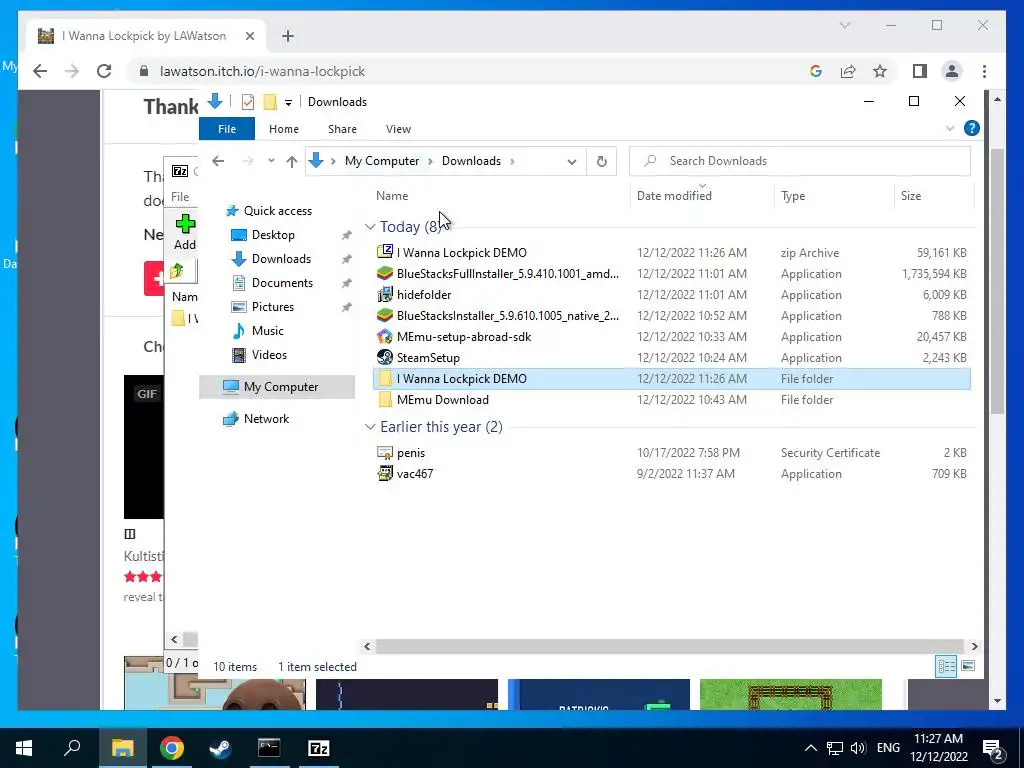The height and width of the screenshot is (768, 1024).
Task: Go back in Explorer navigation
Action: (218, 161)
